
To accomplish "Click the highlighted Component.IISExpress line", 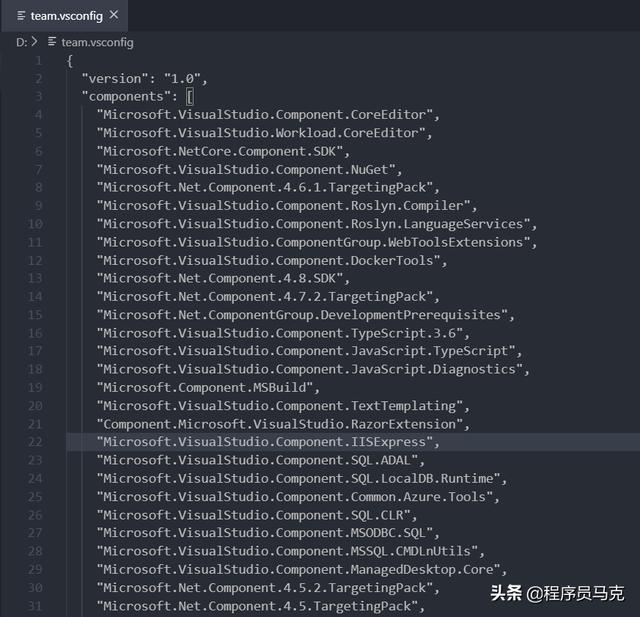I will [x=268, y=442].
